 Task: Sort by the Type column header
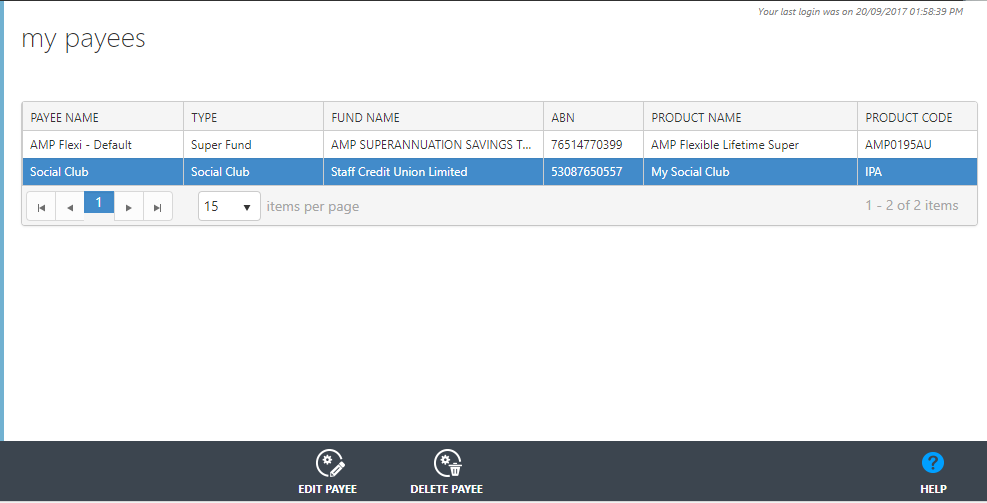(x=254, y=117)
